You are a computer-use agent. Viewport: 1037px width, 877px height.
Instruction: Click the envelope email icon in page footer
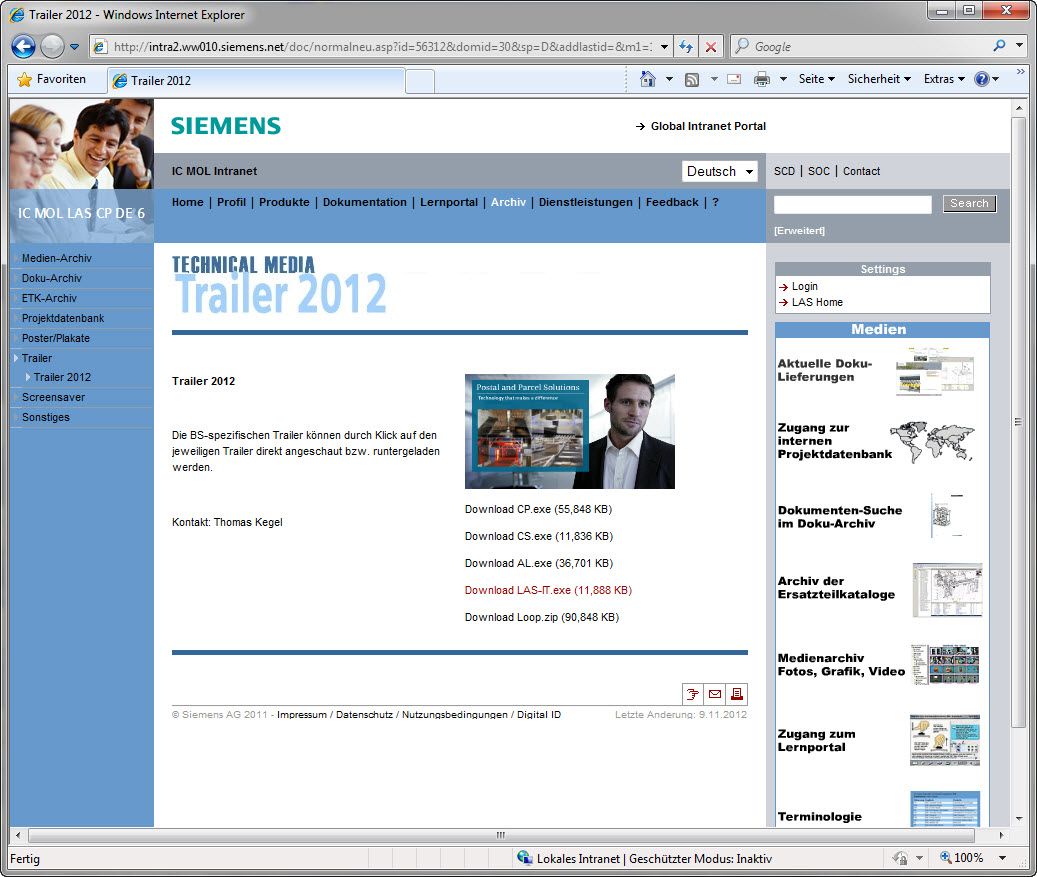tap(715, 694)
